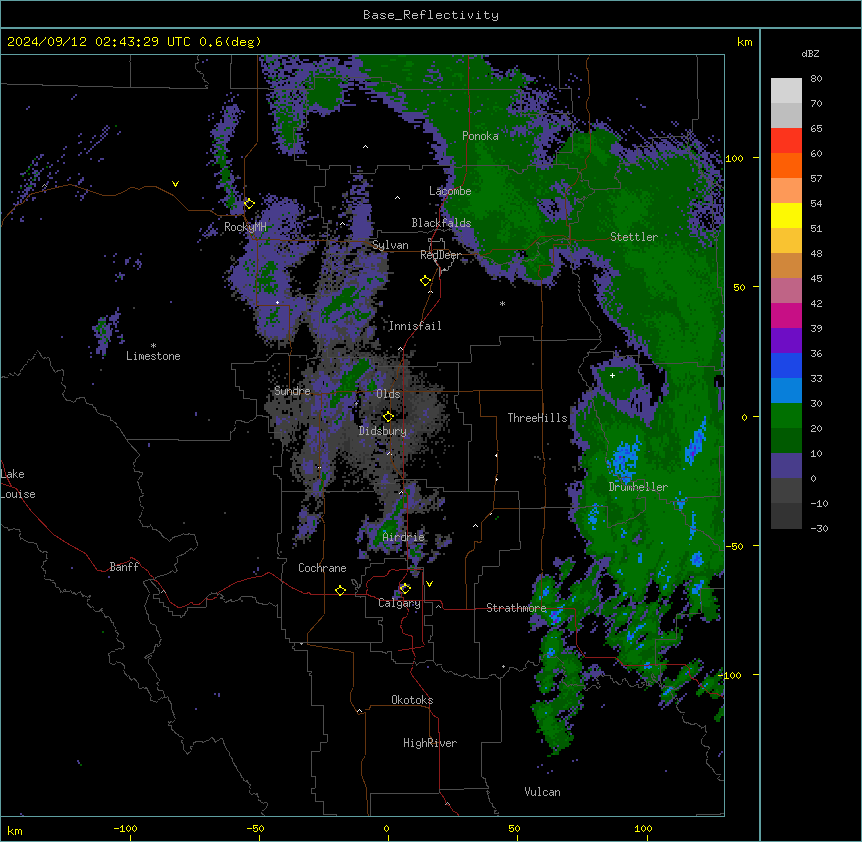Click the -30 value in dBZ legend
The image size is (862, 842).
click(x=819, y=529)
